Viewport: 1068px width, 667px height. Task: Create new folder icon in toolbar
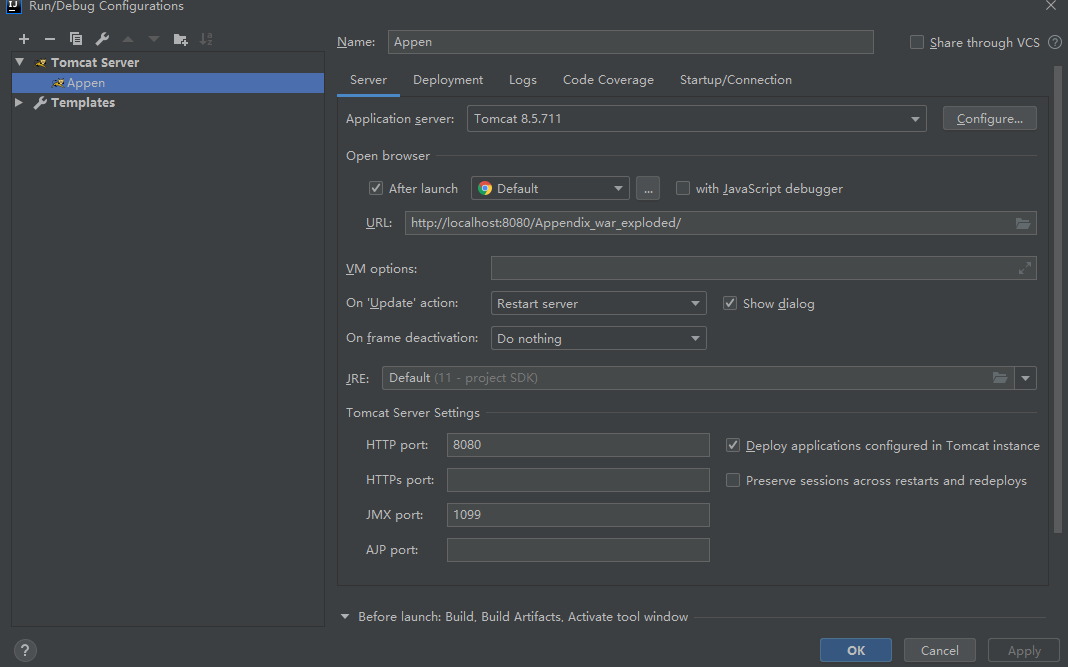[180, 39]
